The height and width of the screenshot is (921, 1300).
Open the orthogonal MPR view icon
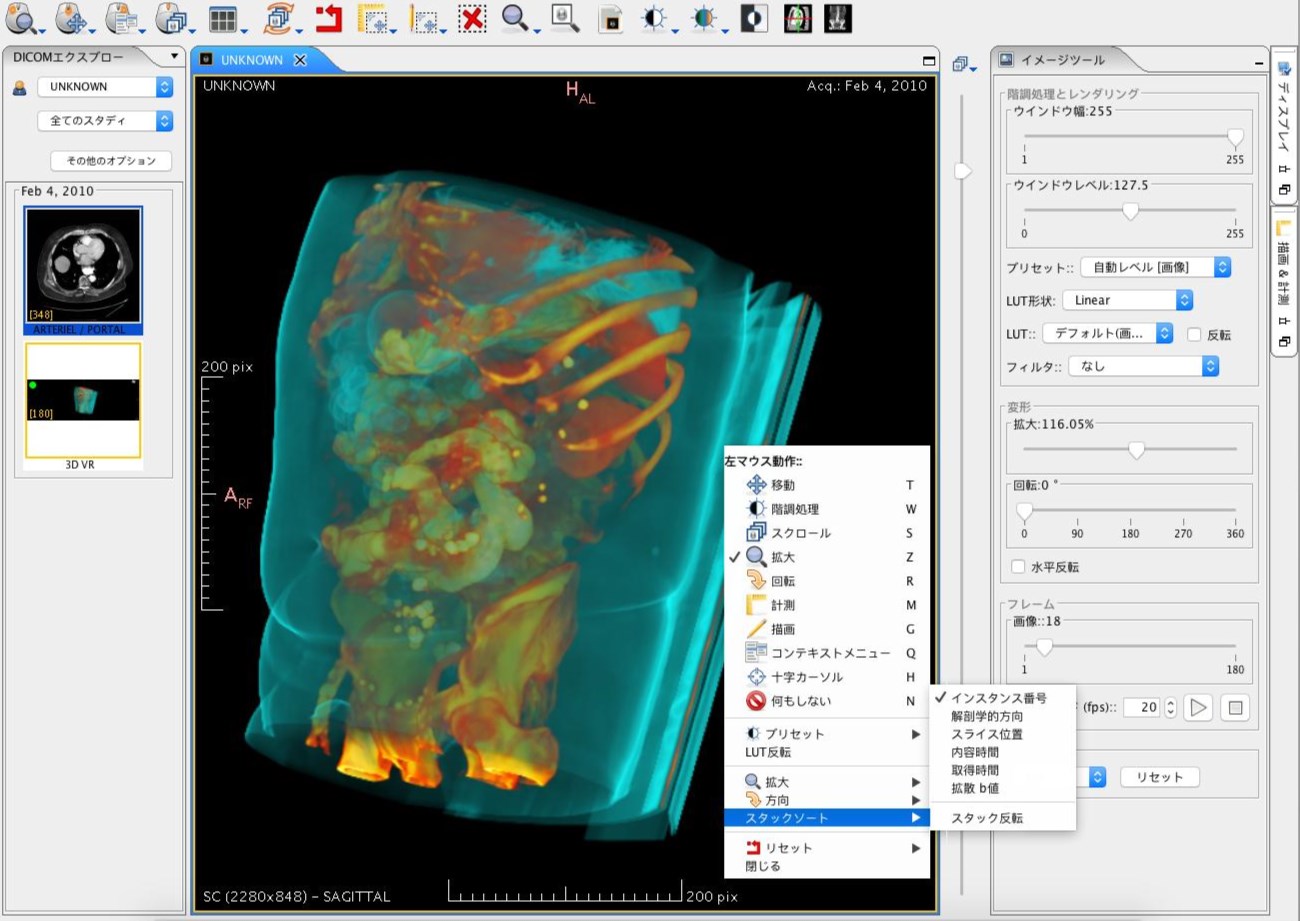[x=798, y=18]
